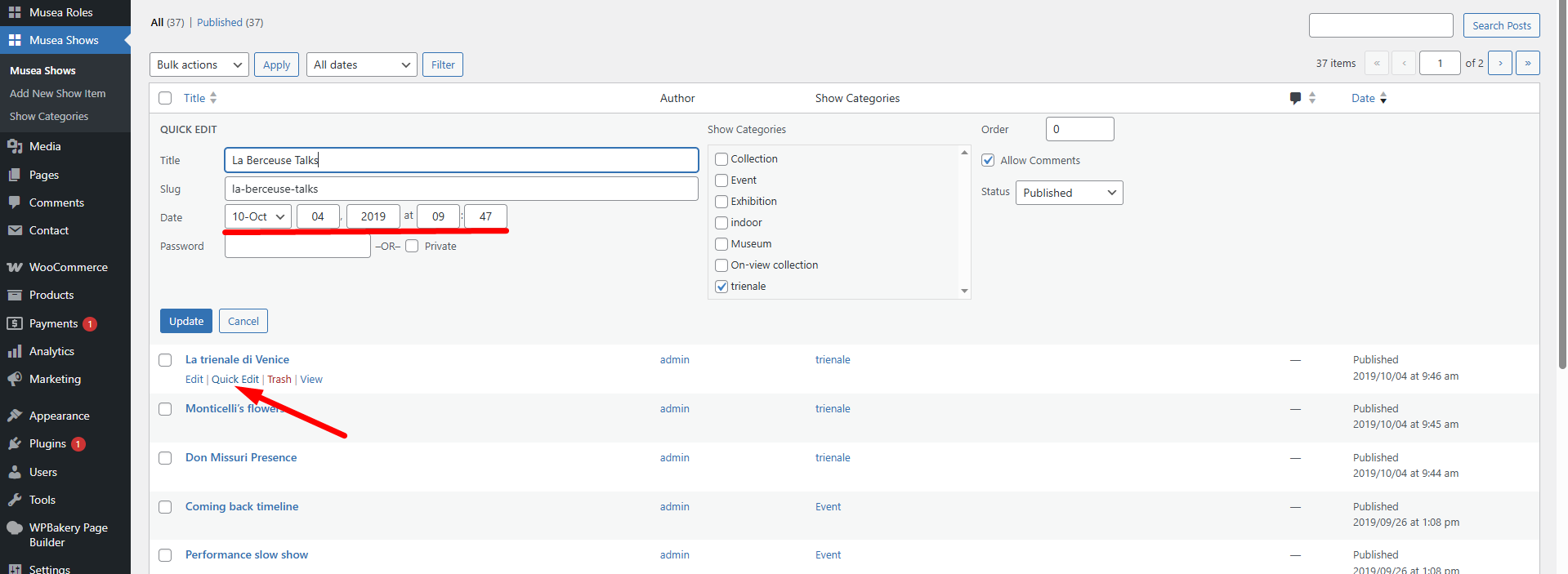Click the Update button

(186, 321)
